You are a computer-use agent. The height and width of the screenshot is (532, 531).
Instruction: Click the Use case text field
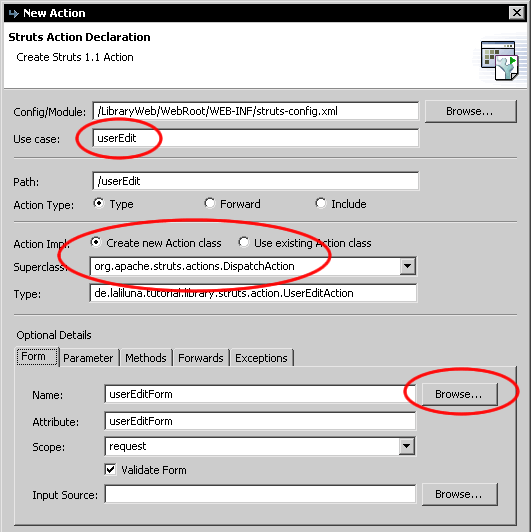pyautogui.click(x=255, y=138)
